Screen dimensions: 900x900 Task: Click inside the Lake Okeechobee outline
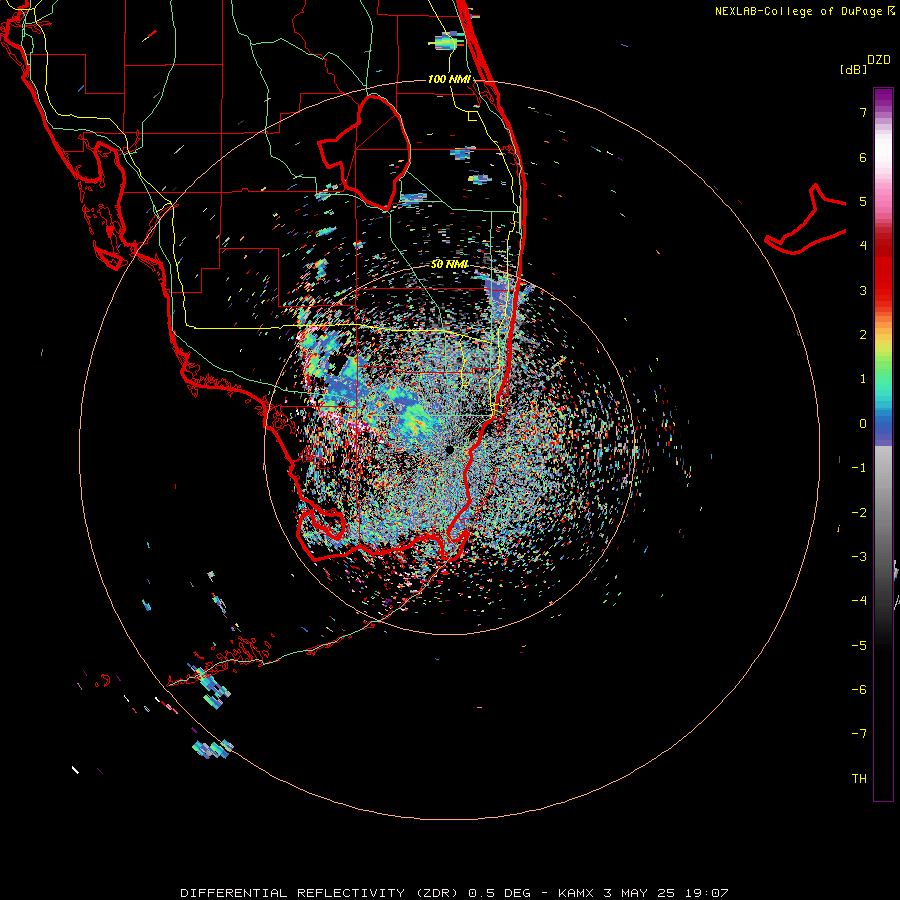point(376,152)
